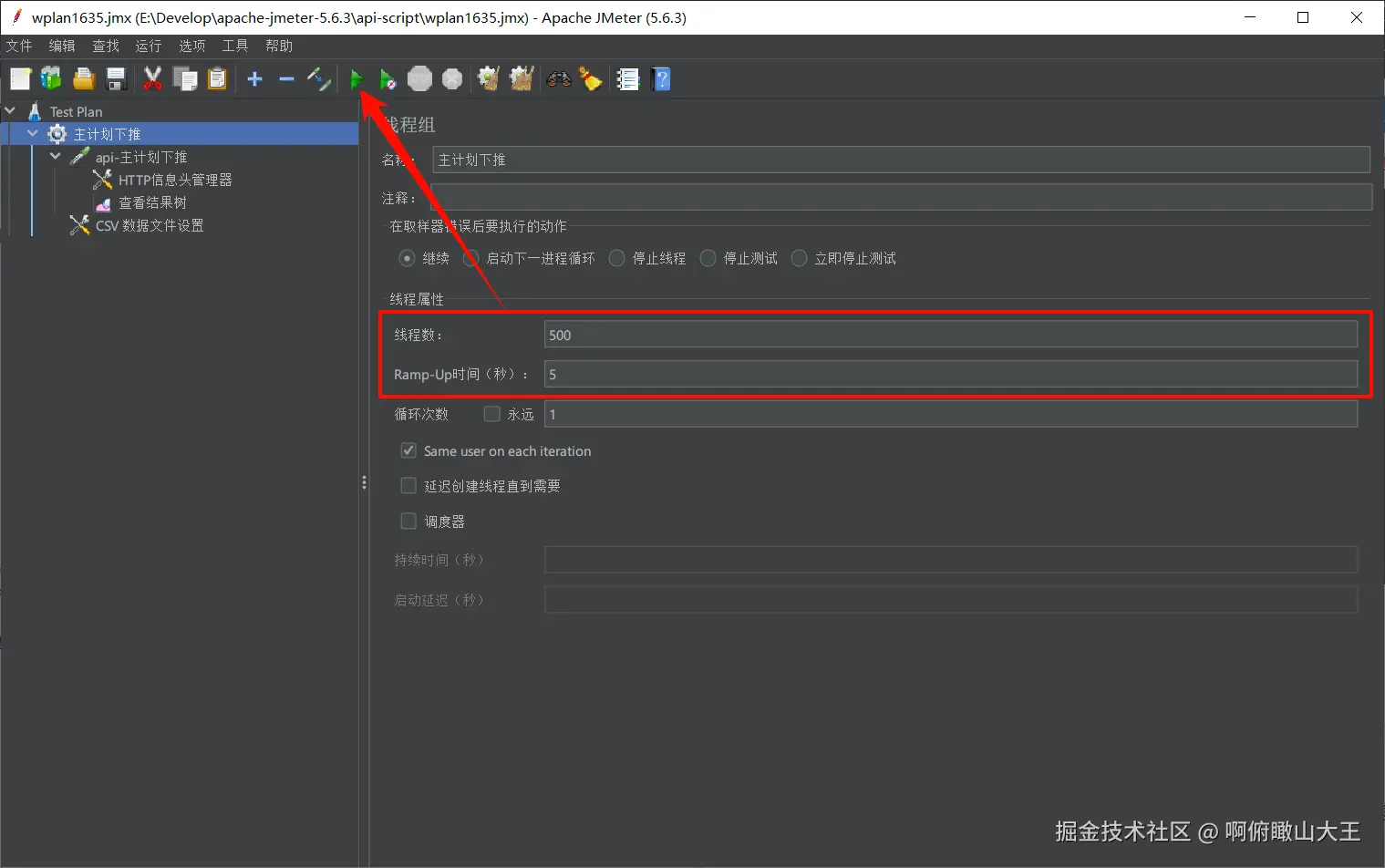Click the panel divider handle dots

364,482
